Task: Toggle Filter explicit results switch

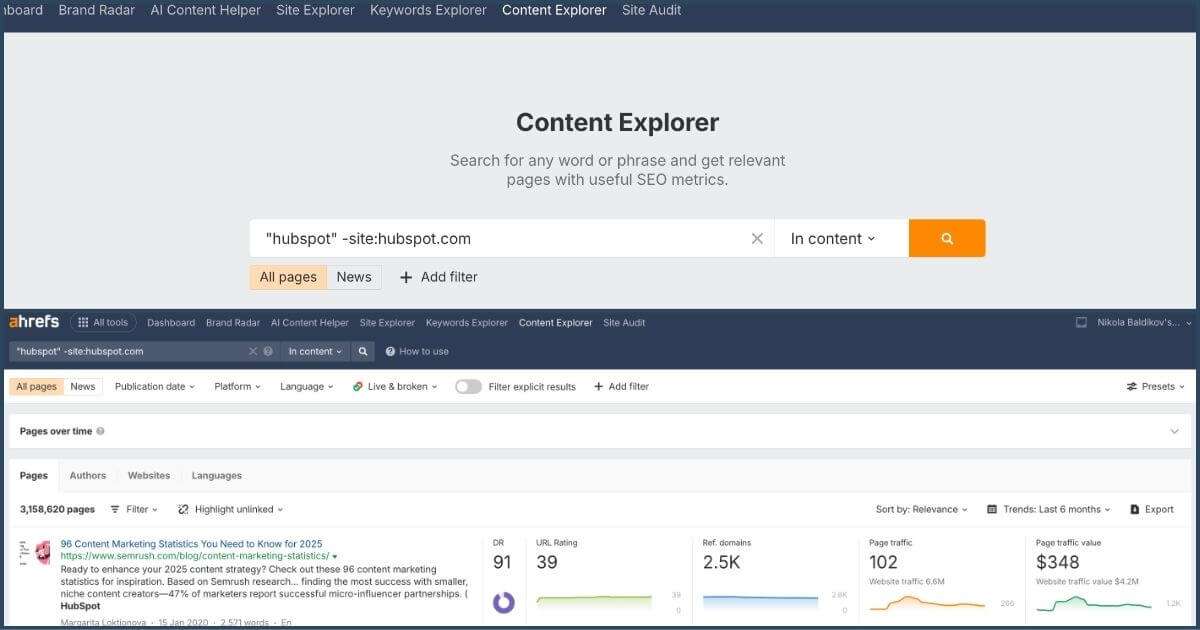Action: point(468,386)
